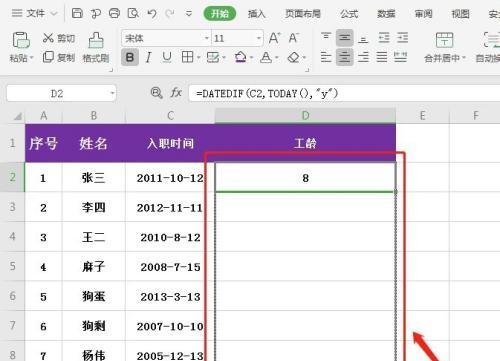Image resolution: width=500 pixels, height=361 pixels.
Task: Click the cell style format icon
Action: (x=213, y=57)
